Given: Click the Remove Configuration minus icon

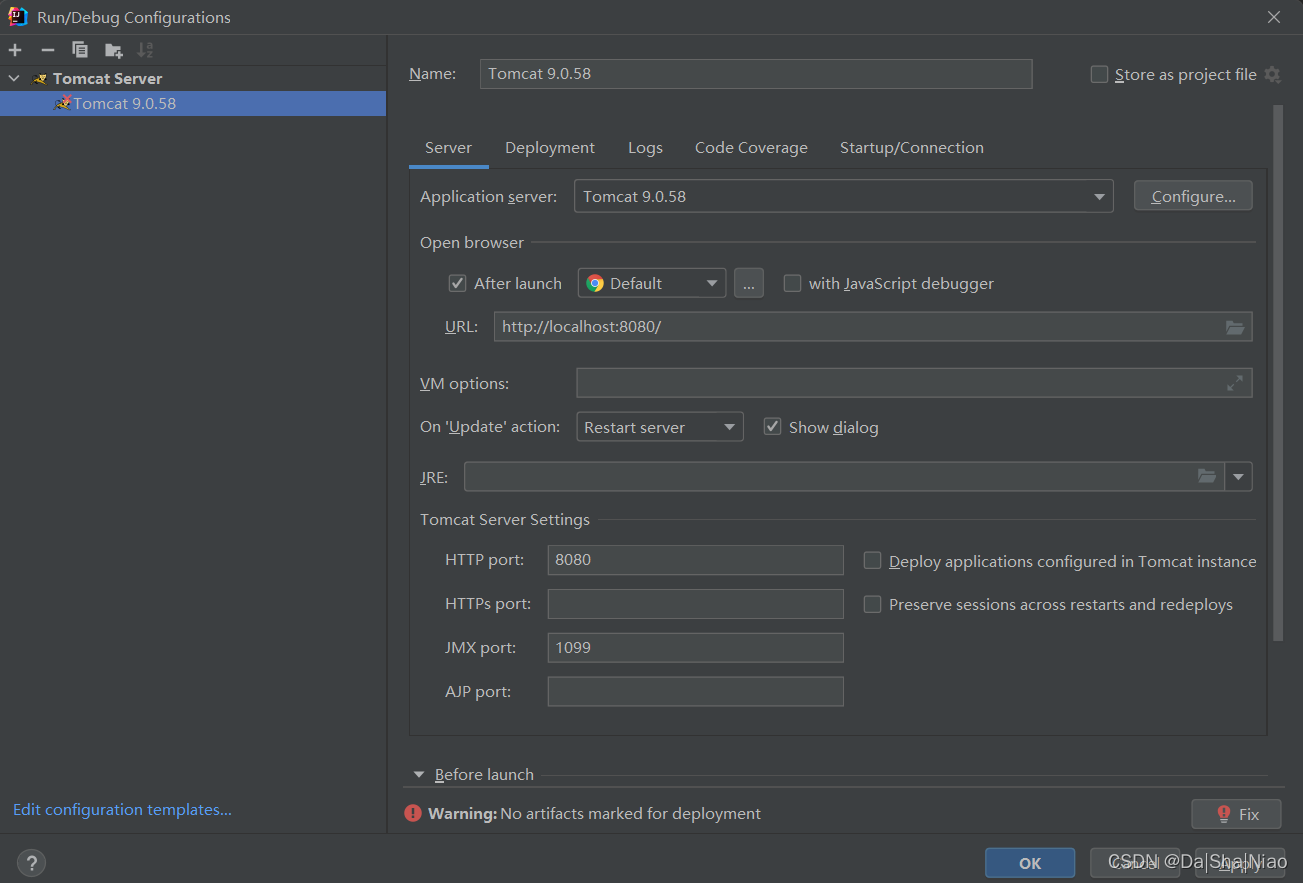Looking at the screenshot, I should point(47,50).
